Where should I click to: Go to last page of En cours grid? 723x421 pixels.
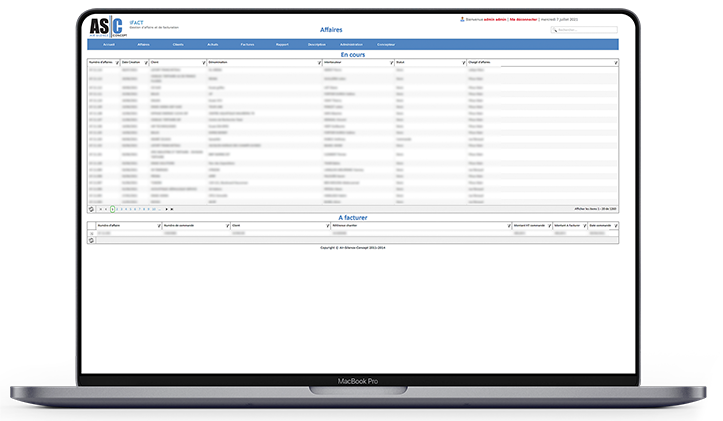(172, 209)
